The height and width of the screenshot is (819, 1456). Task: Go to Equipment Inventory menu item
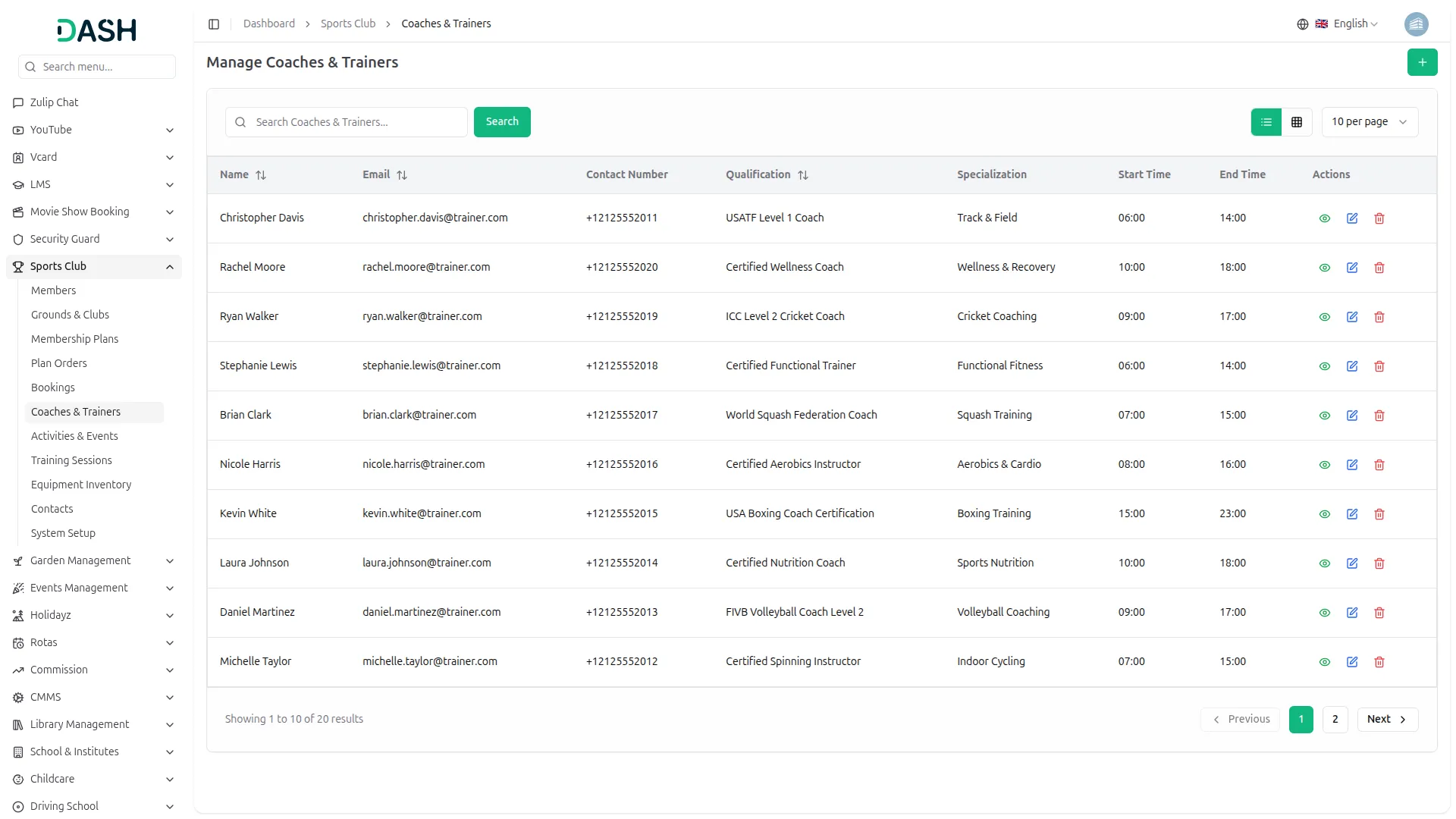[x=81, y=485]
